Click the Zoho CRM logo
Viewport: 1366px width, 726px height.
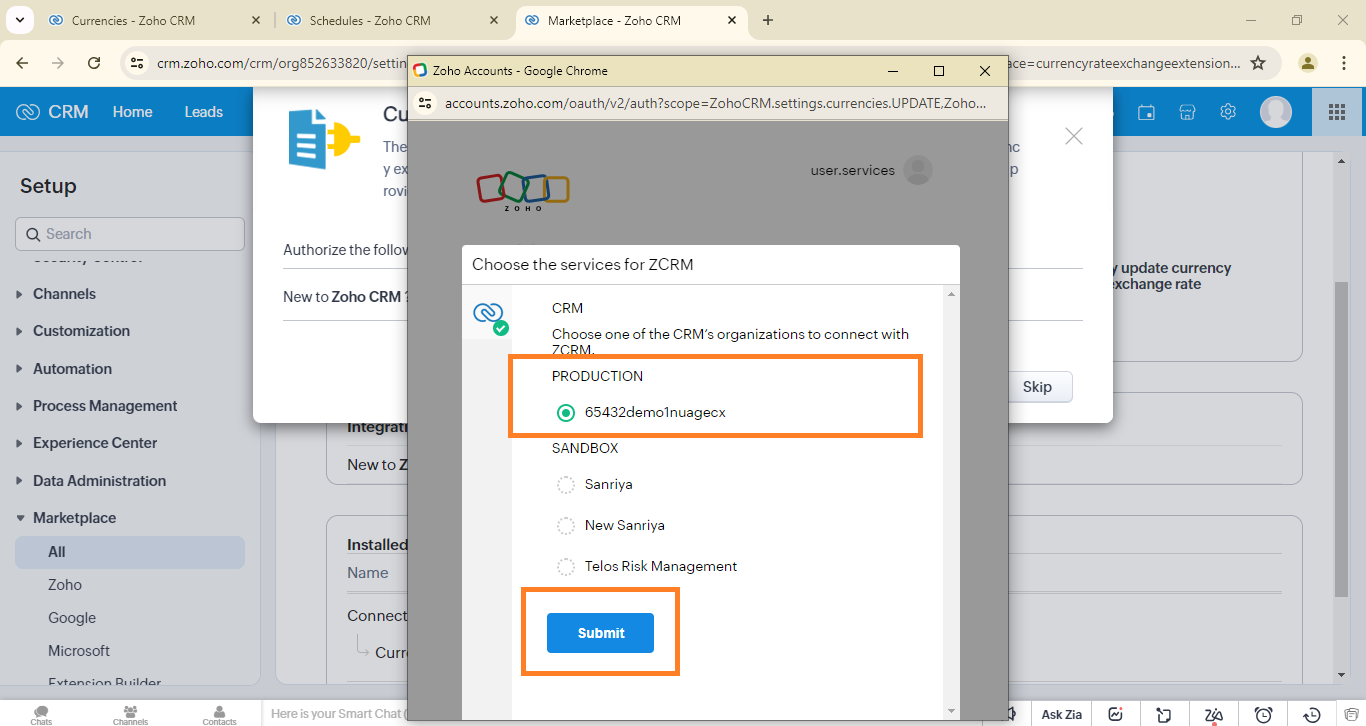coord(53,112)
